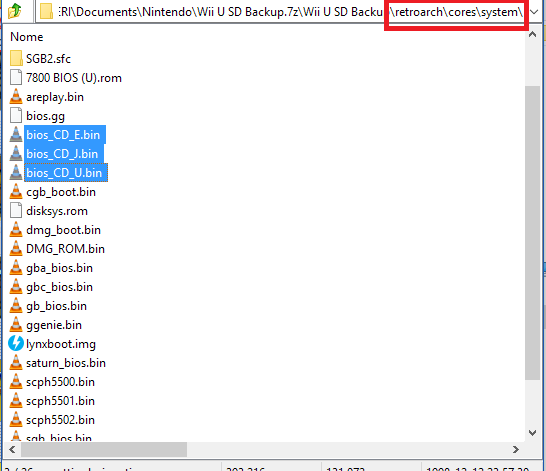Click the lynxboot.img lightning icon
Image resolution: width=546 pixels, height=471 pixels.
pos(16,343)
